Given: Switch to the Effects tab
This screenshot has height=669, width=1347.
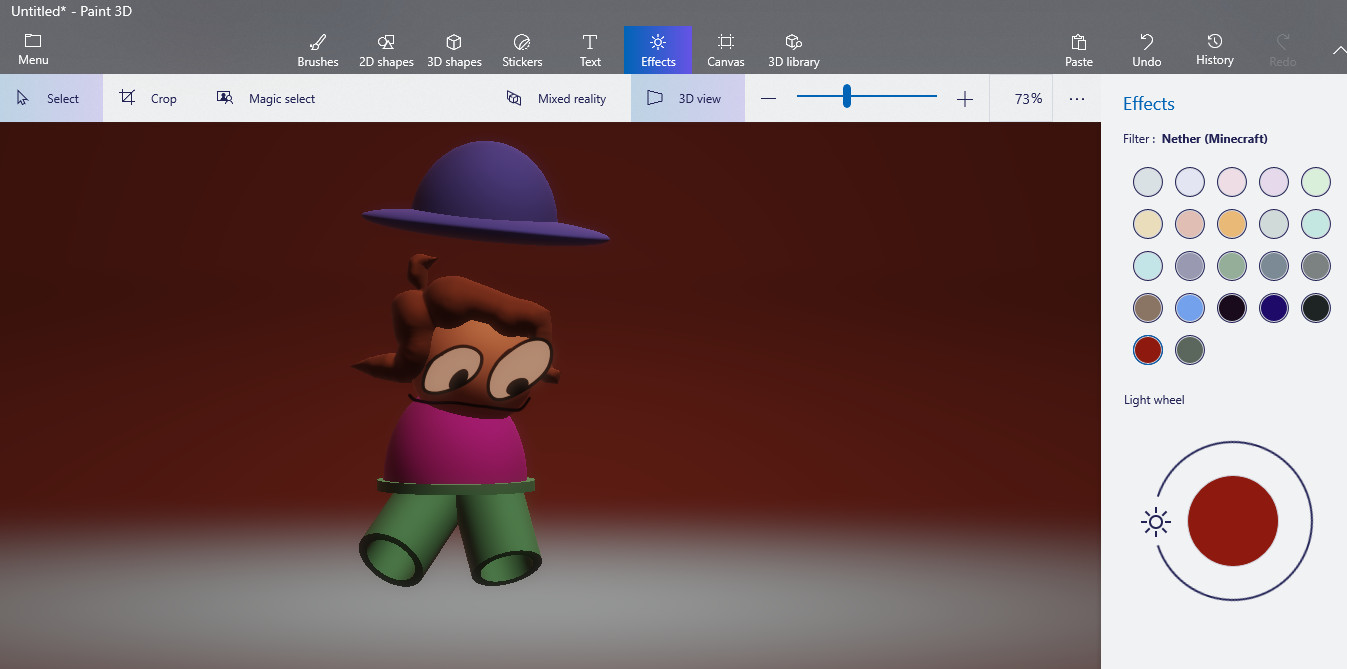Looking at the screenshot, I should click(658, 50).
